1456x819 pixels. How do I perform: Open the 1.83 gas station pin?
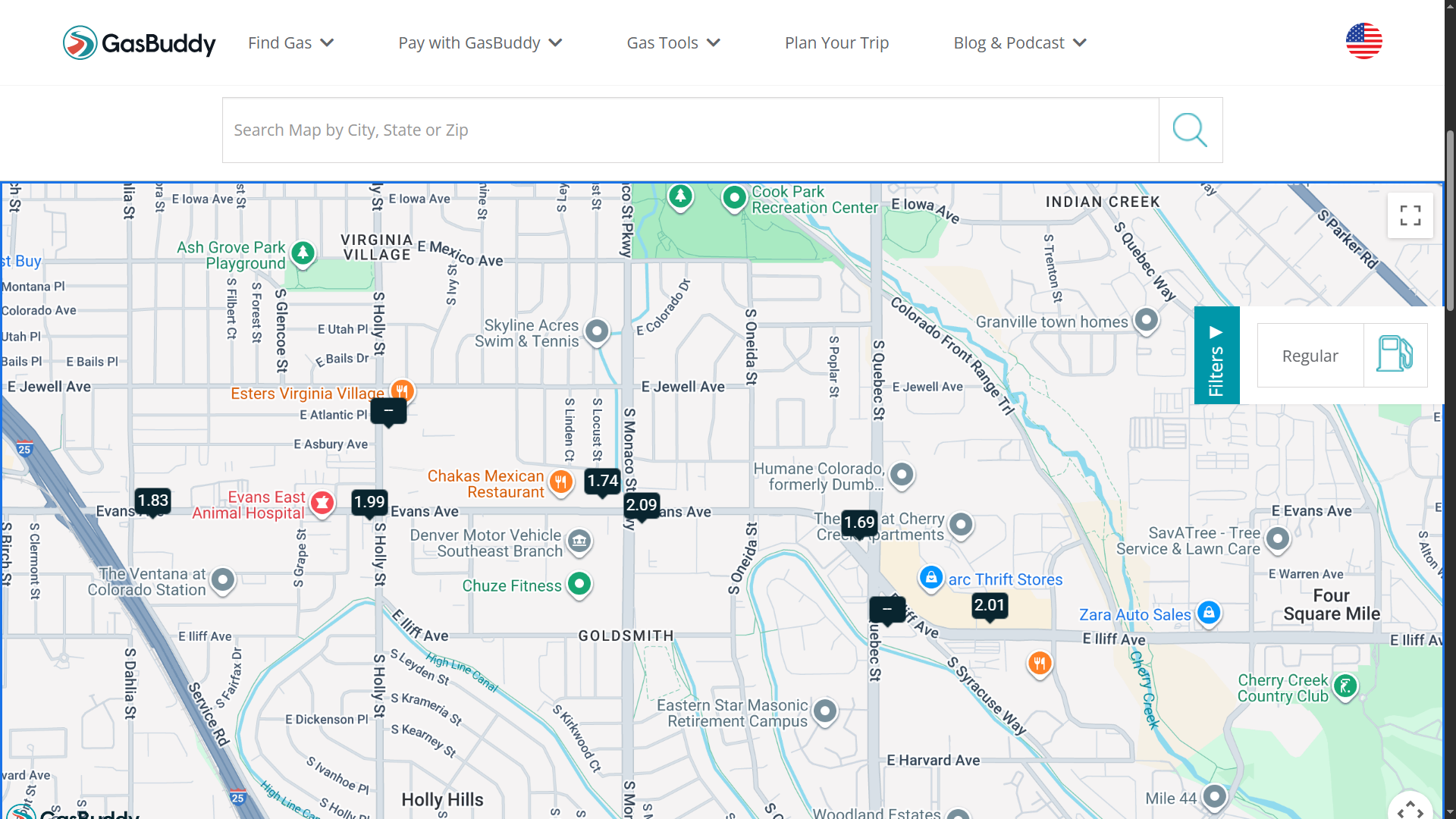click(152, 500)
